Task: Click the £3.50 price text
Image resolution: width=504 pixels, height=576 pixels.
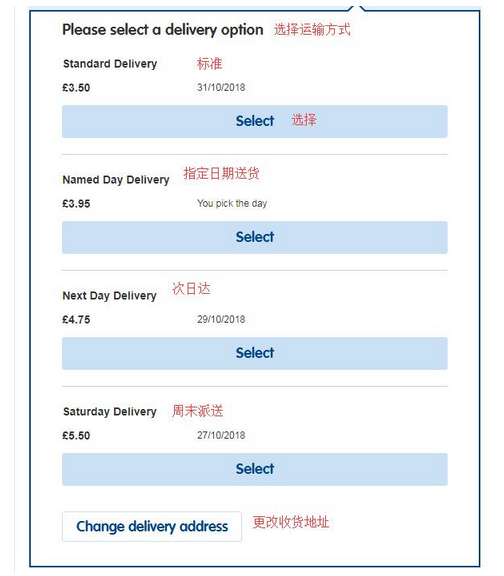Action: [76, 88]
